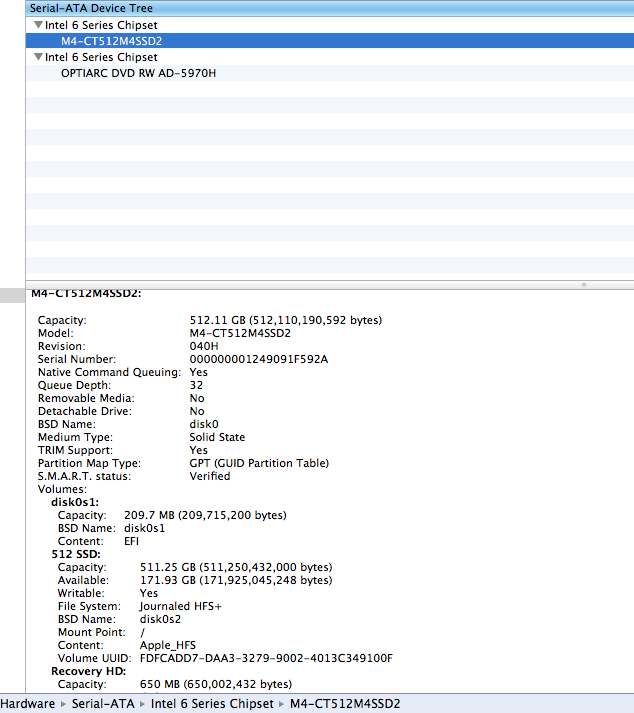This screenshot has height=713, width=634.
Task: Click Intel 6 Series Chipset in path bar
Action: tap(212, 703)
